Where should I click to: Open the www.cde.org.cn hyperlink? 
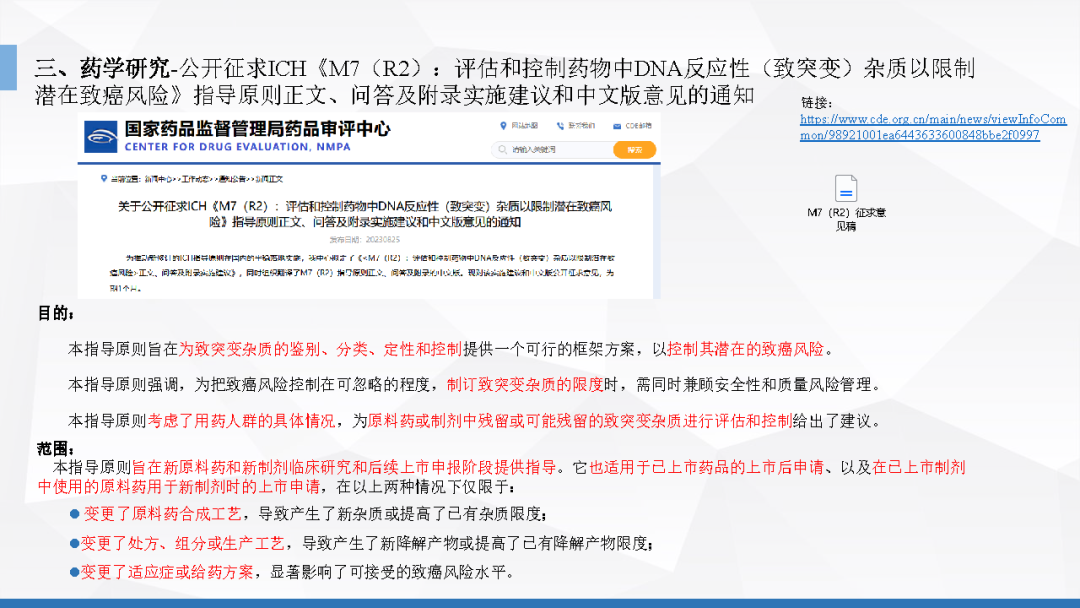point(932,127)
